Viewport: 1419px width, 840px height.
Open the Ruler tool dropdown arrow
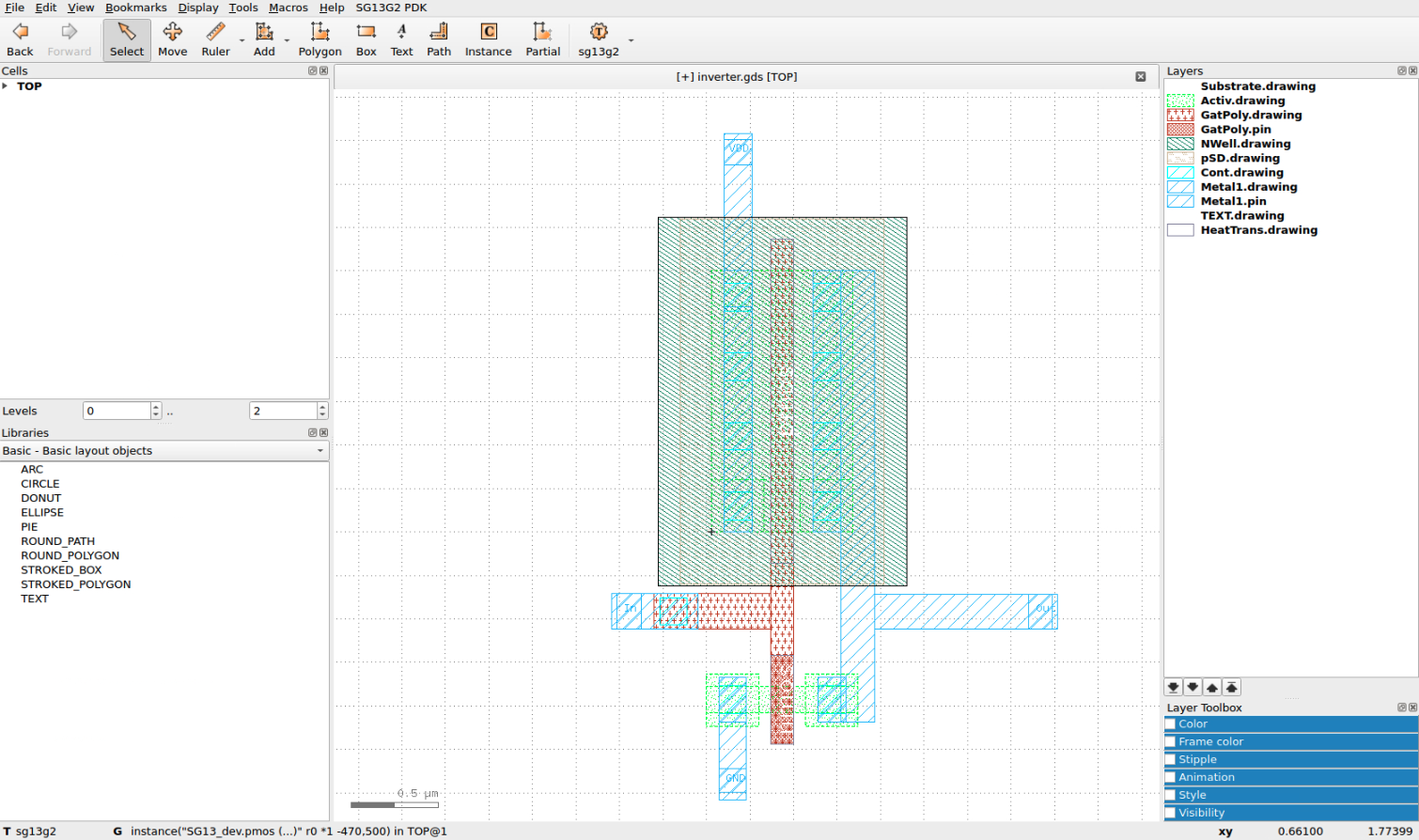click(x=242, y=41)
